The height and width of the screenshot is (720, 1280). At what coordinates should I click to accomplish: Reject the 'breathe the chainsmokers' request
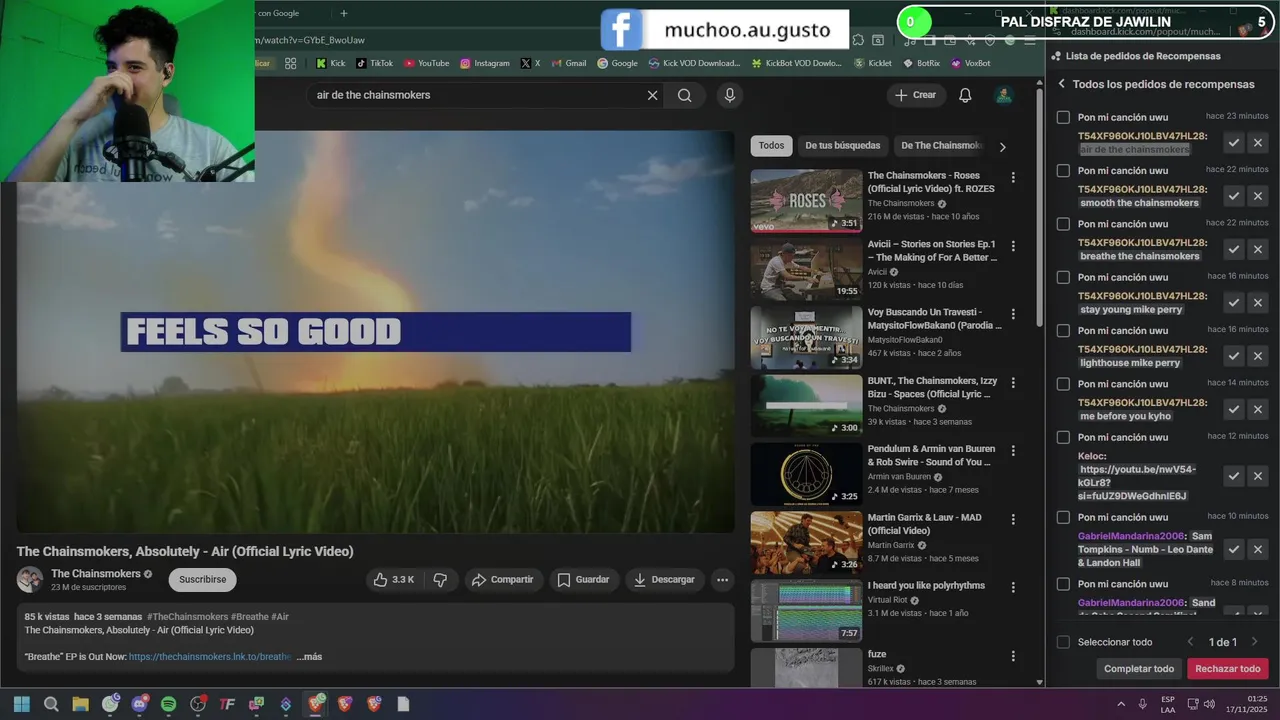tap(1258, 249)
